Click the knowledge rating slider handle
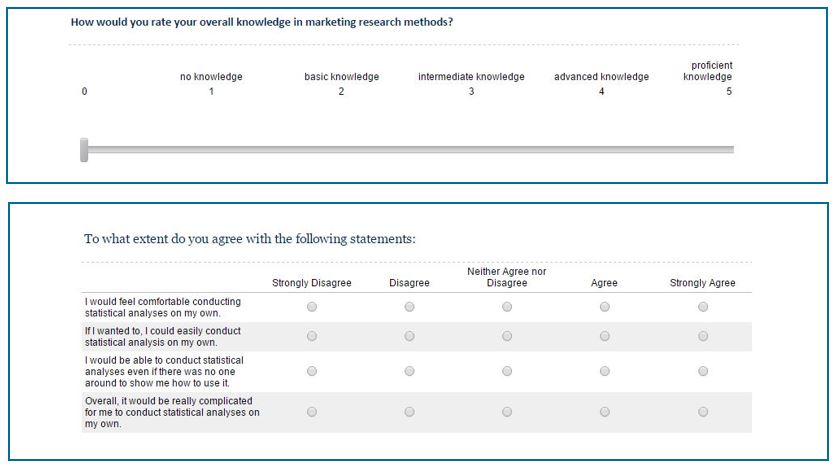 click(x=84, y=150)
